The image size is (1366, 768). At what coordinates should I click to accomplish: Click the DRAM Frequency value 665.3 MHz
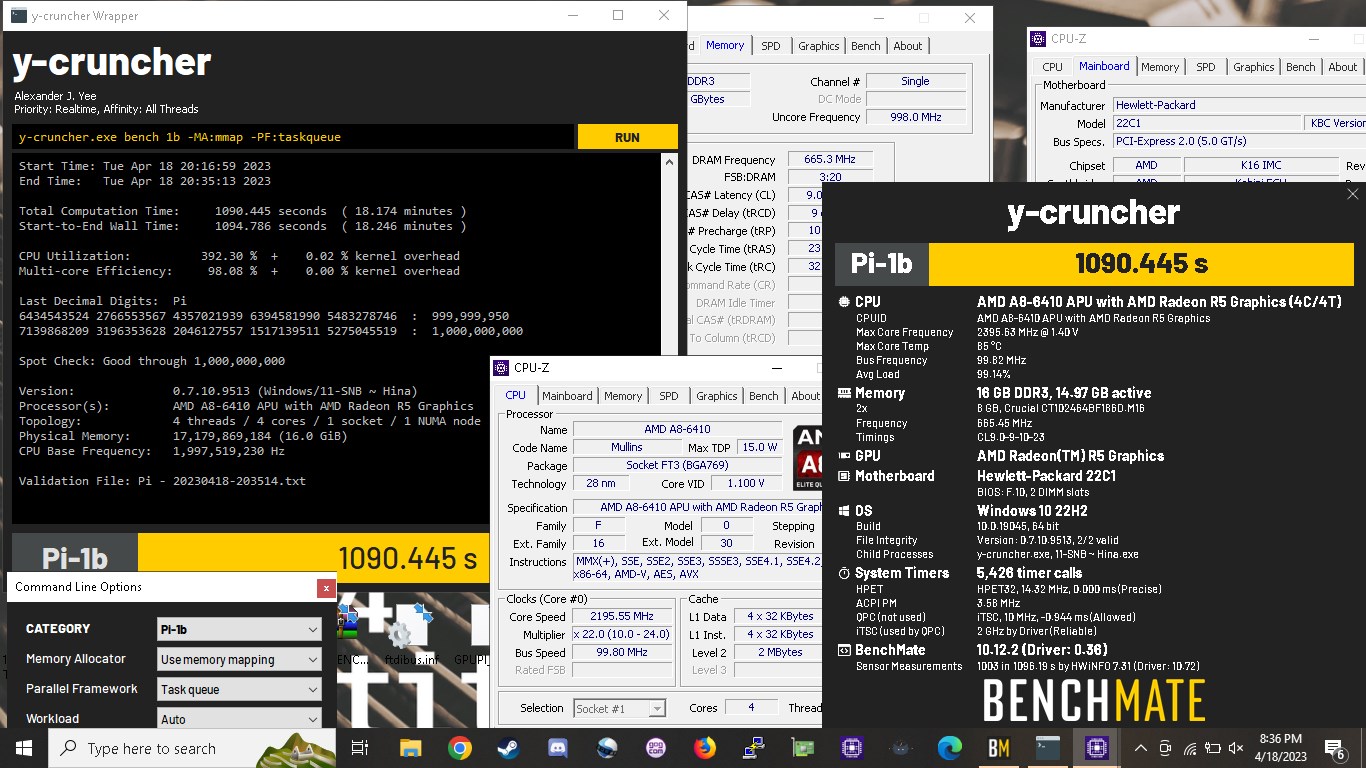(830, 160)
